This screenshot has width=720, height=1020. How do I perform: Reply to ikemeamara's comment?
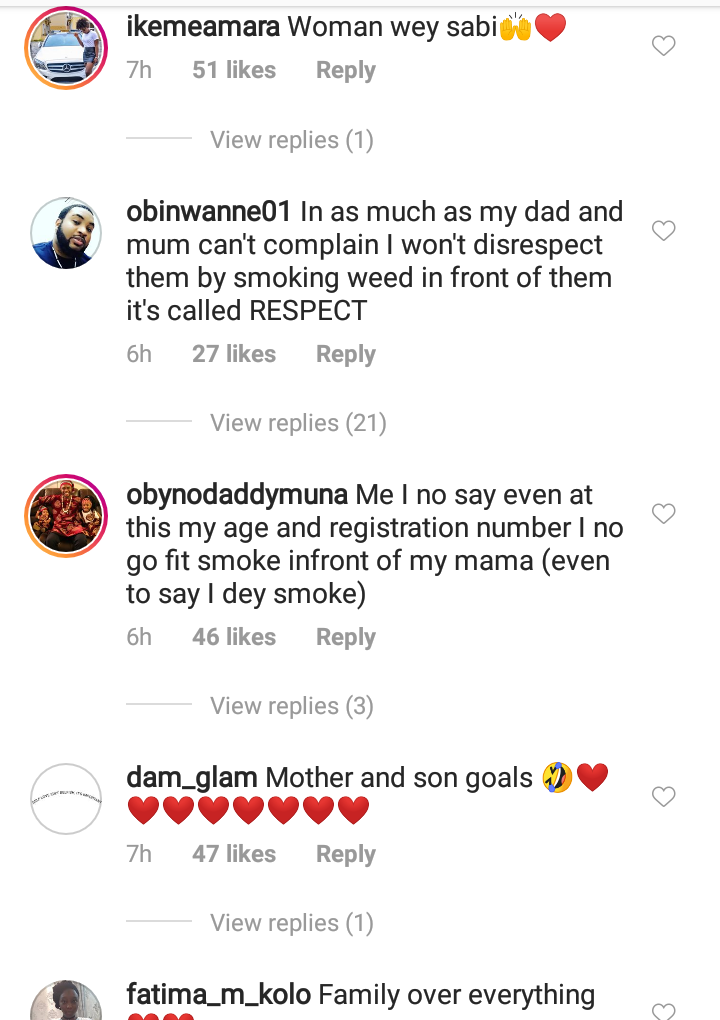click(x=345, y=71)
